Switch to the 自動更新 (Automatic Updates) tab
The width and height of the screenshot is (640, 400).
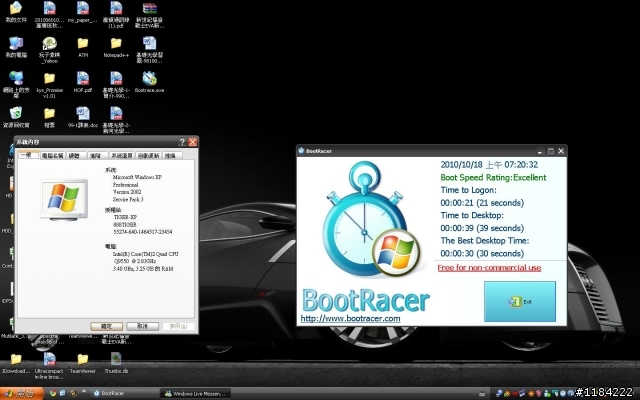[148, 156]
